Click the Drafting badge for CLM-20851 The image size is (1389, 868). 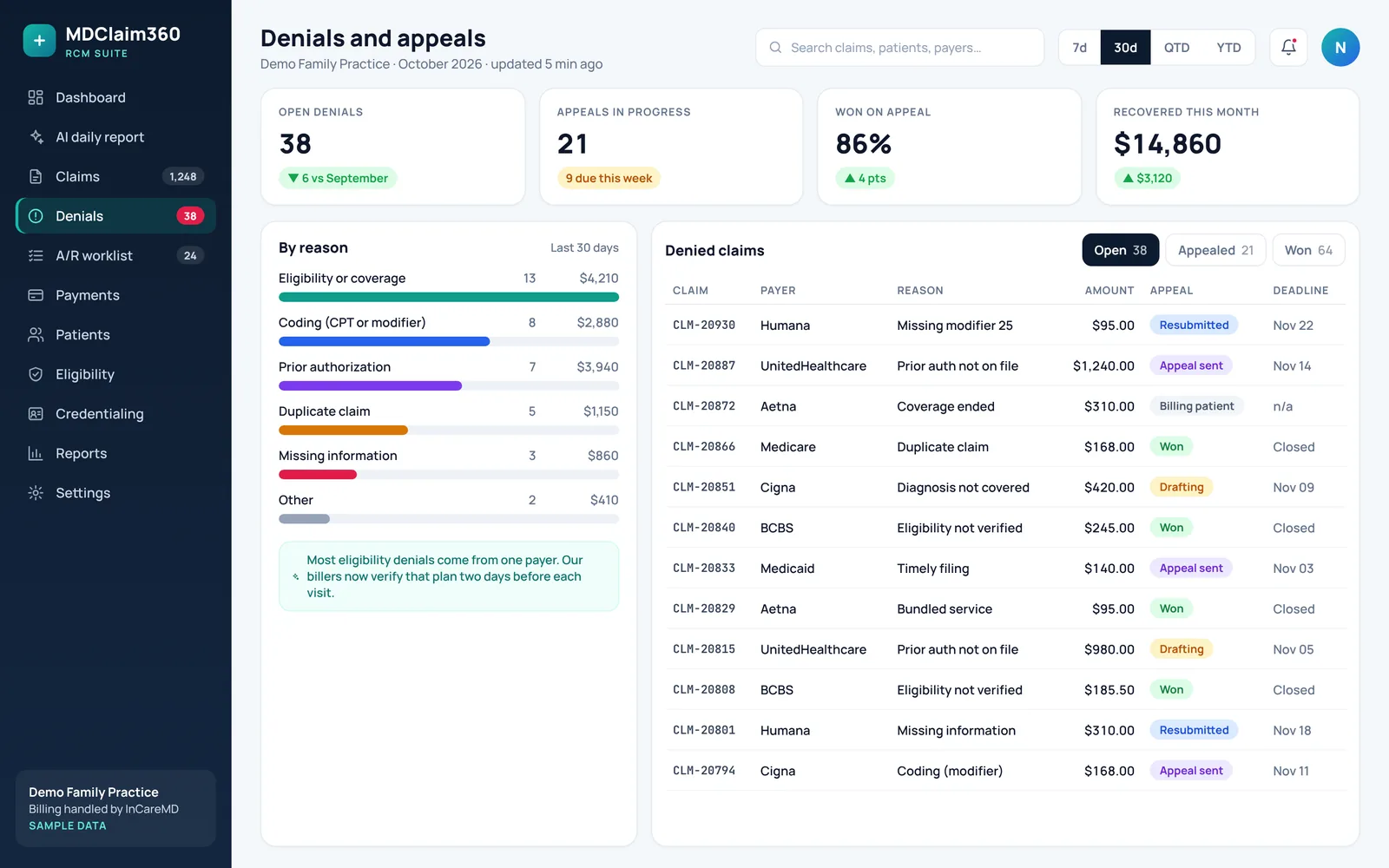click(1182, 487)
